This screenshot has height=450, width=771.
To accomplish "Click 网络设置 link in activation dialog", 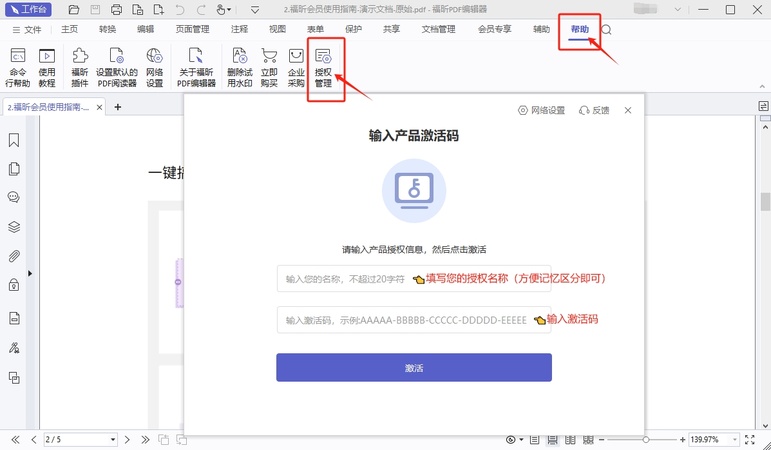I will [x=541, y=110].
